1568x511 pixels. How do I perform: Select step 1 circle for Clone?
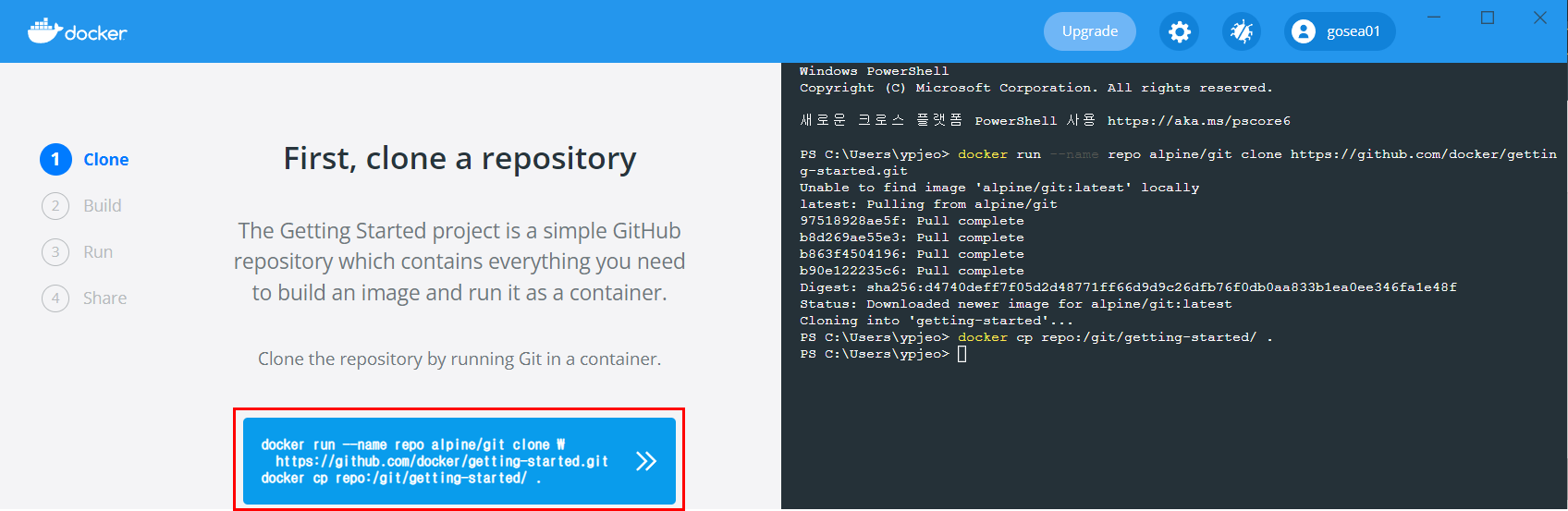click(55, 159)
